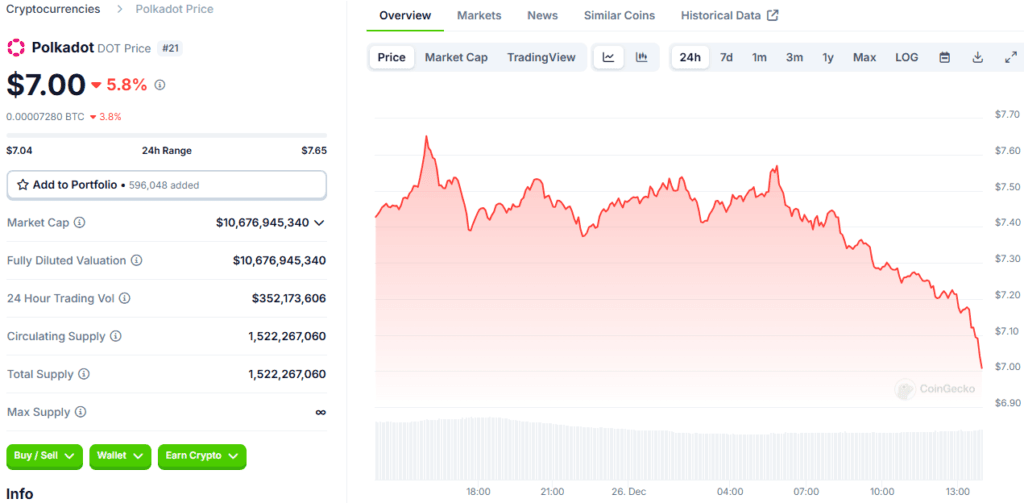Click the chart price peak near $7.60
The width and height of the screenshot is (1024, 503).
click(426, 137)
